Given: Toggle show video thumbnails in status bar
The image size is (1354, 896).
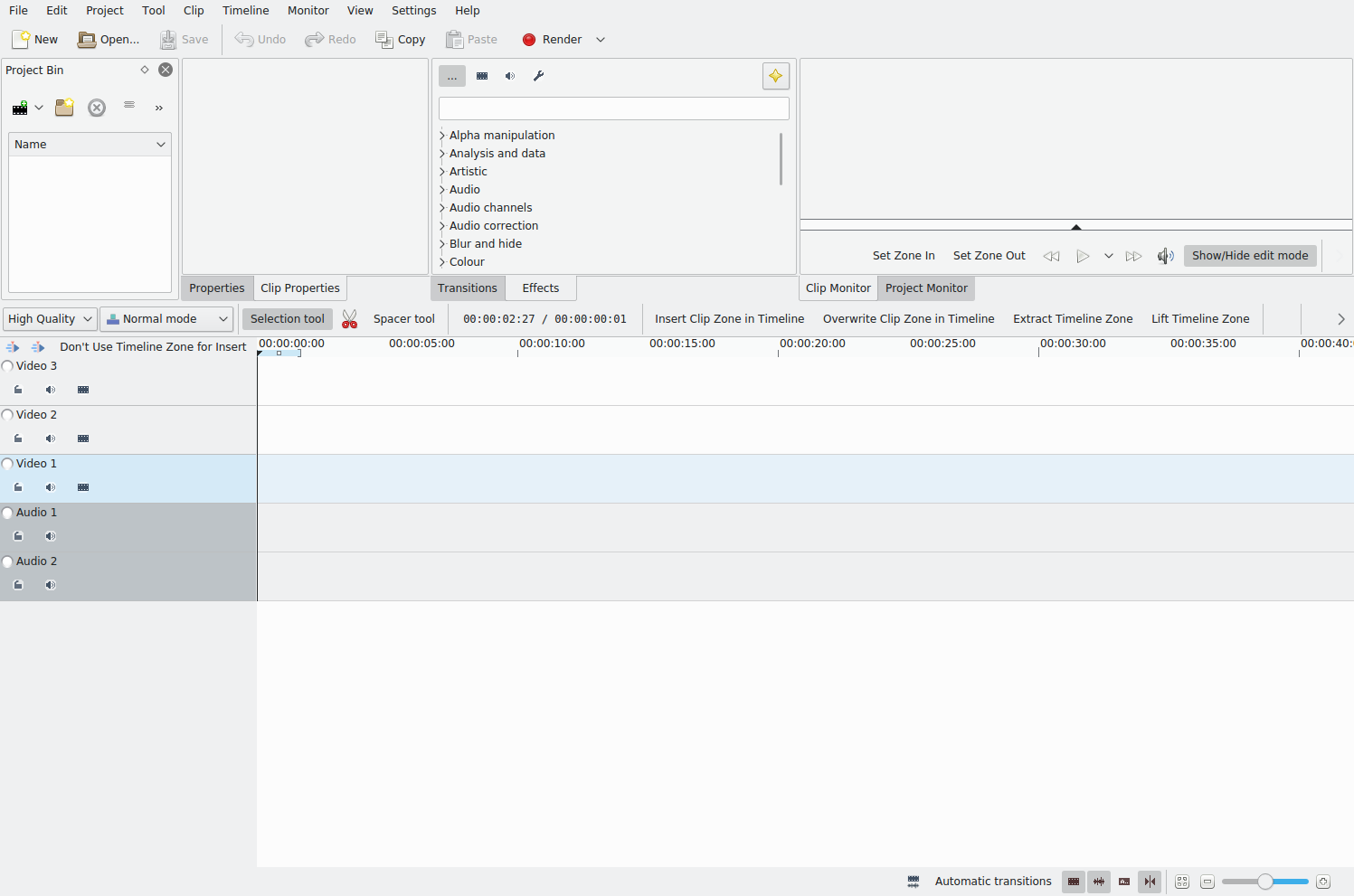Looking at the screenshot, I should [x=1074, y=882].
